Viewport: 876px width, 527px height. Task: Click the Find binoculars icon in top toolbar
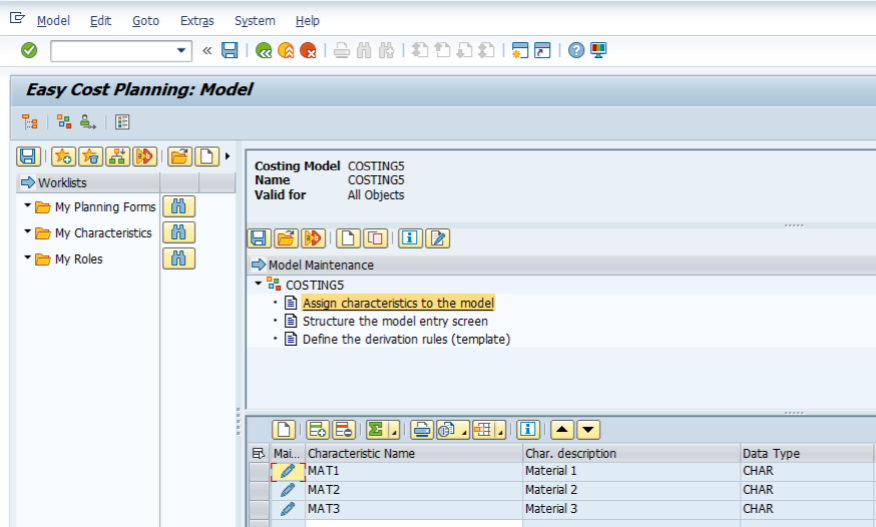(x=364, y=50)
